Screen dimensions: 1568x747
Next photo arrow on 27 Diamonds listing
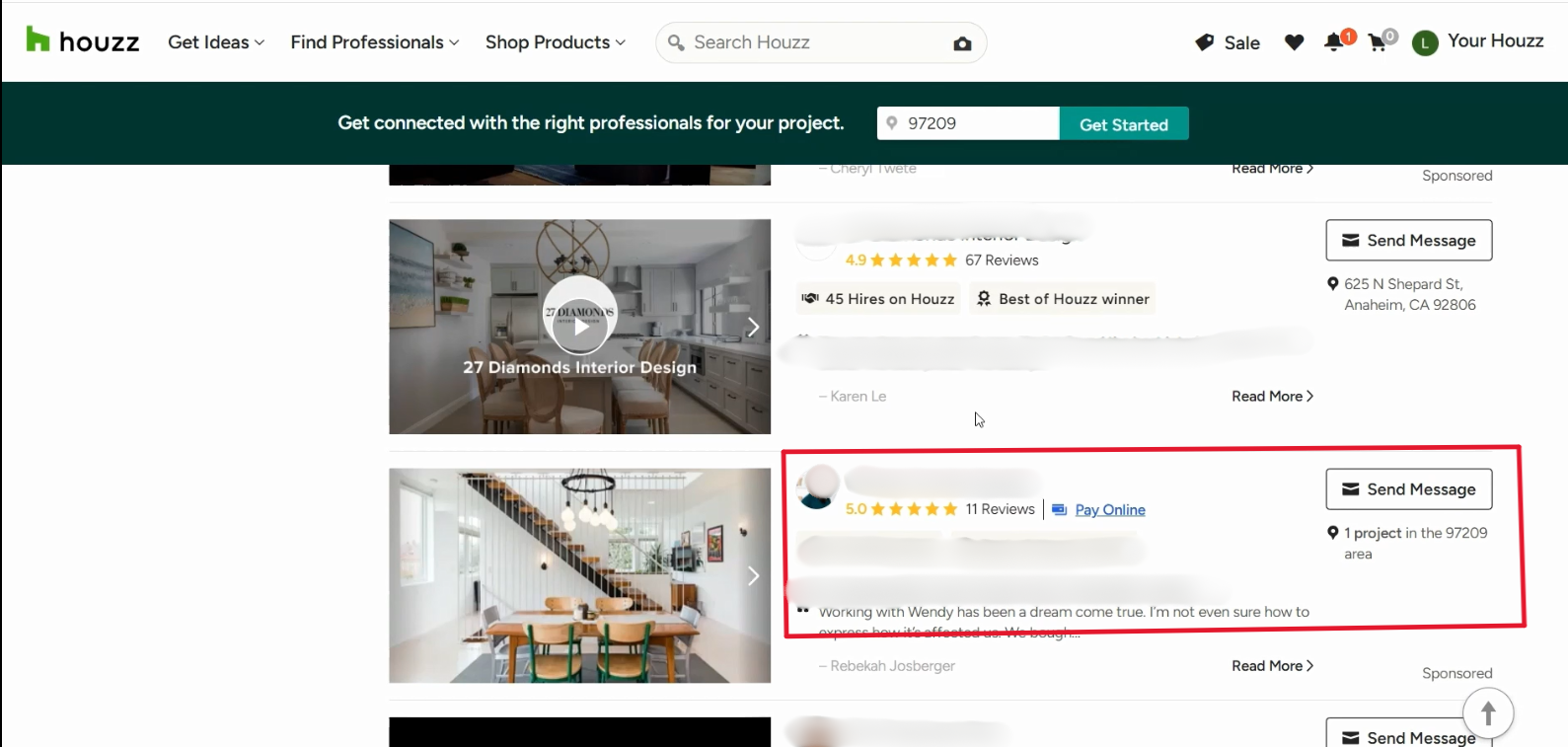point(753,327)
